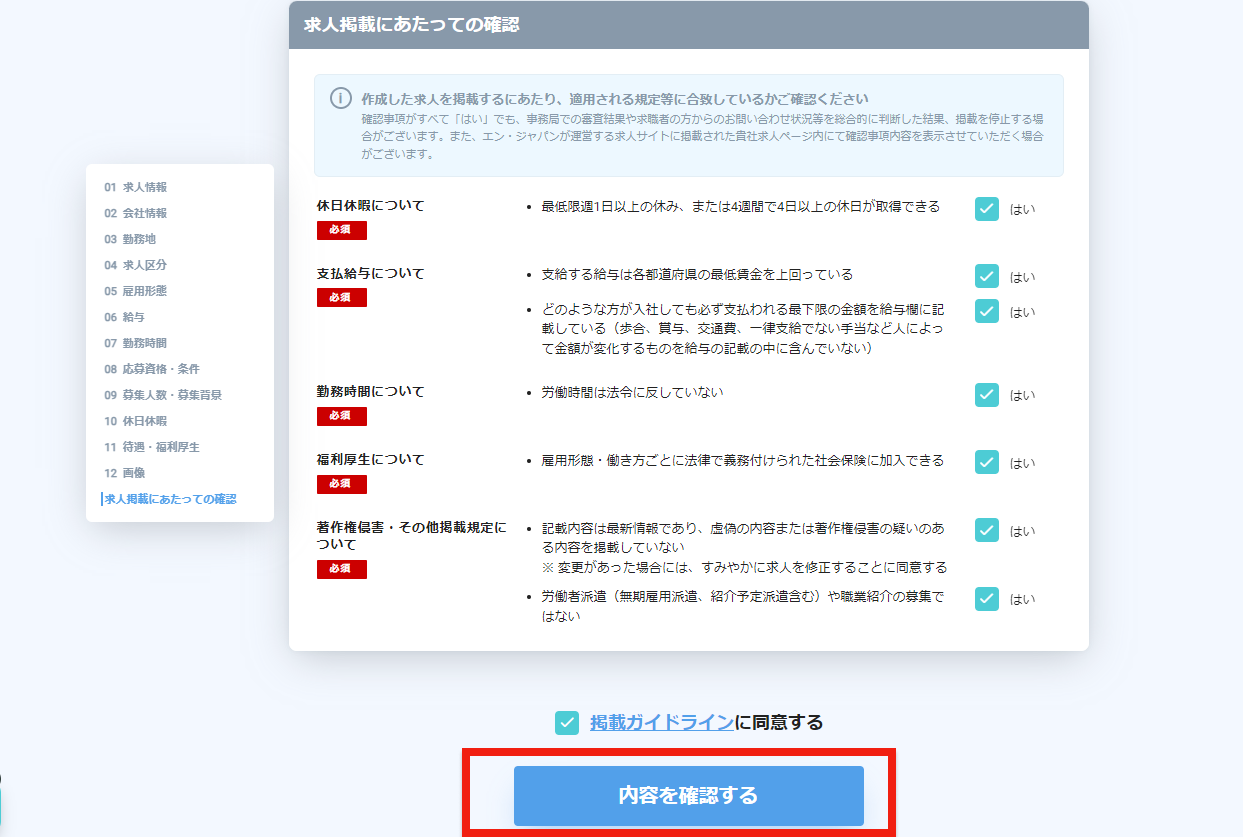Click the info circle icon in notice box

pos(341,98)
